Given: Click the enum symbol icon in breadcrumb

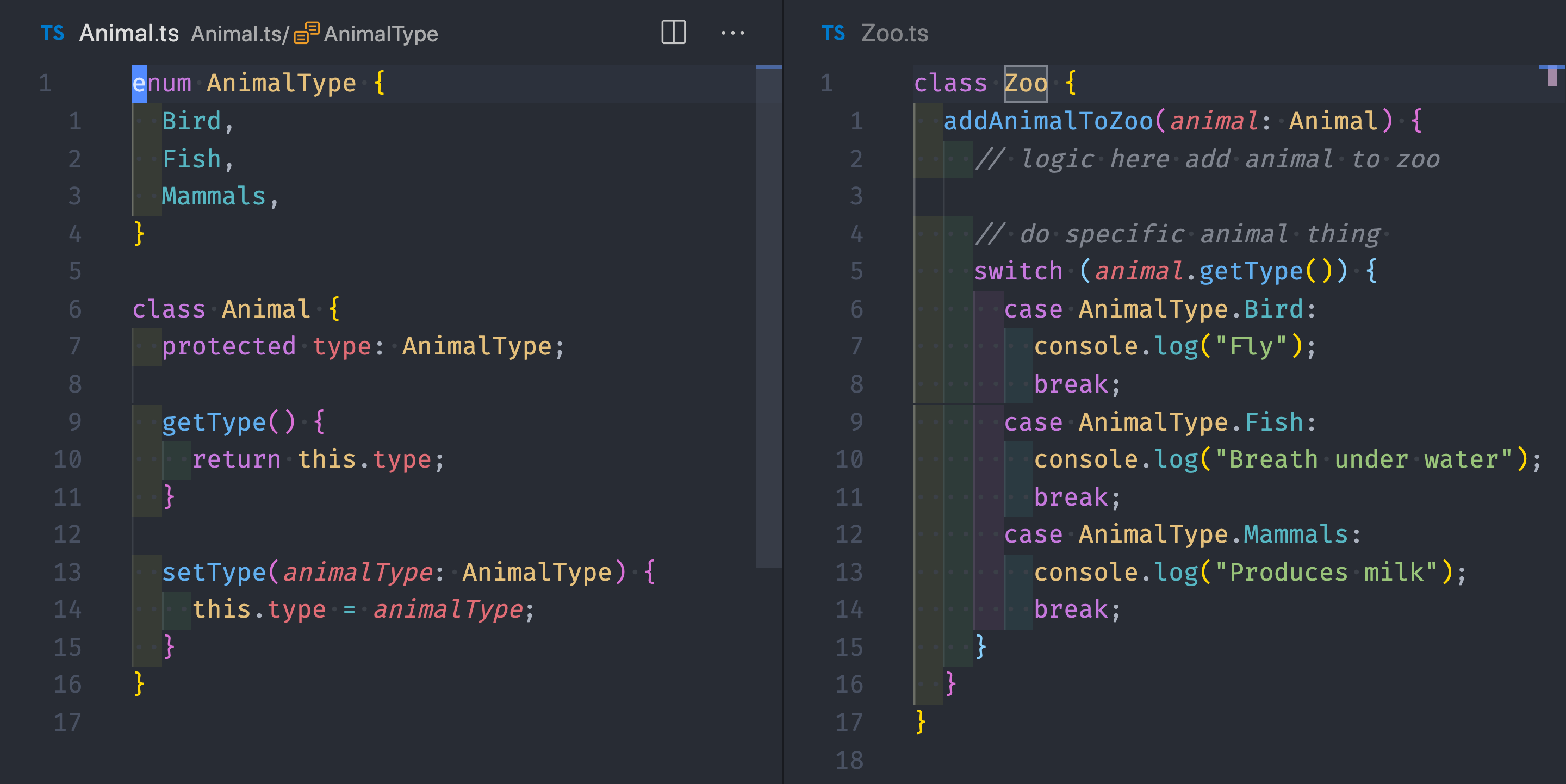Looking at the screenshot, I should tap(306, 33).
